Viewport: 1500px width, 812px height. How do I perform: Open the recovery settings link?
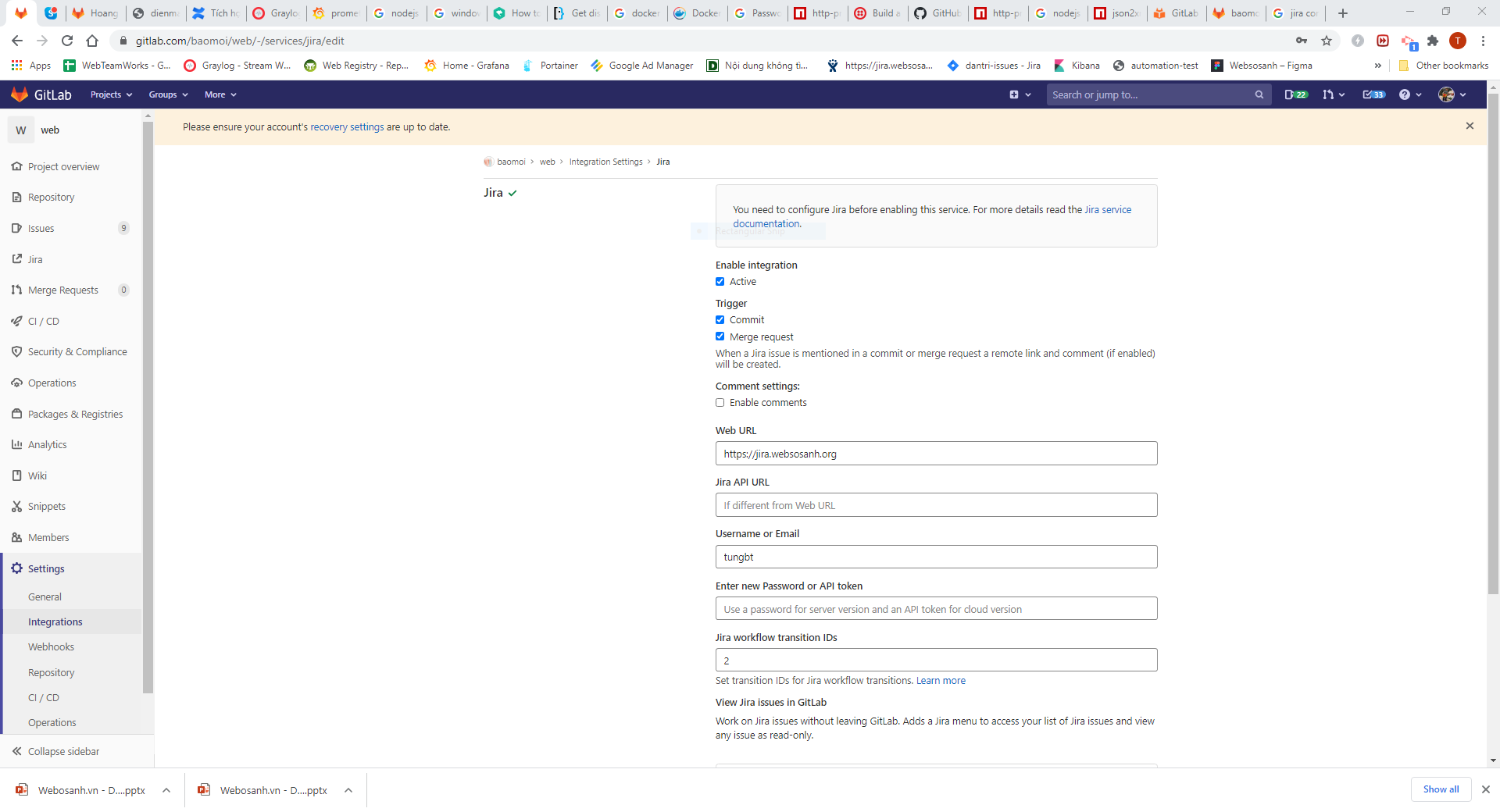pyautogui.click(x=347, y=127)
